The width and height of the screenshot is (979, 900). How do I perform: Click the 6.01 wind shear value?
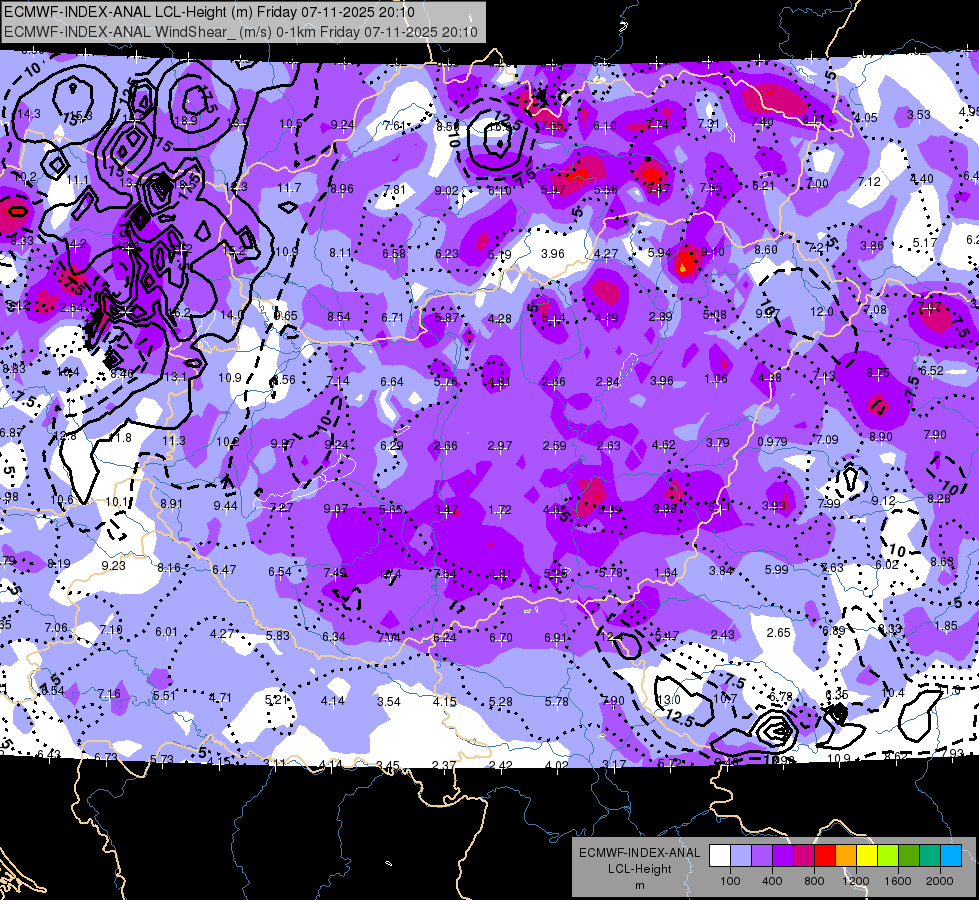pyautogui.click(x=167, y=631)
